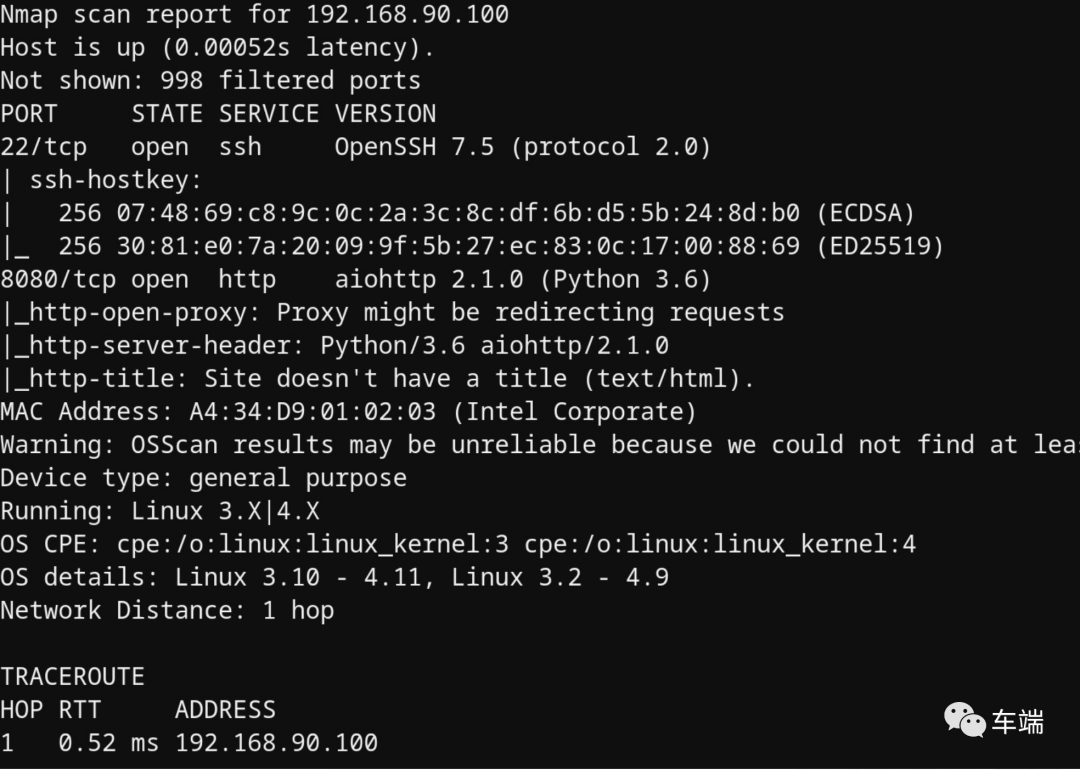1080x770 pixels.
Task: Click the OS CPE linux_kernel line
Action: coord(458,544)
